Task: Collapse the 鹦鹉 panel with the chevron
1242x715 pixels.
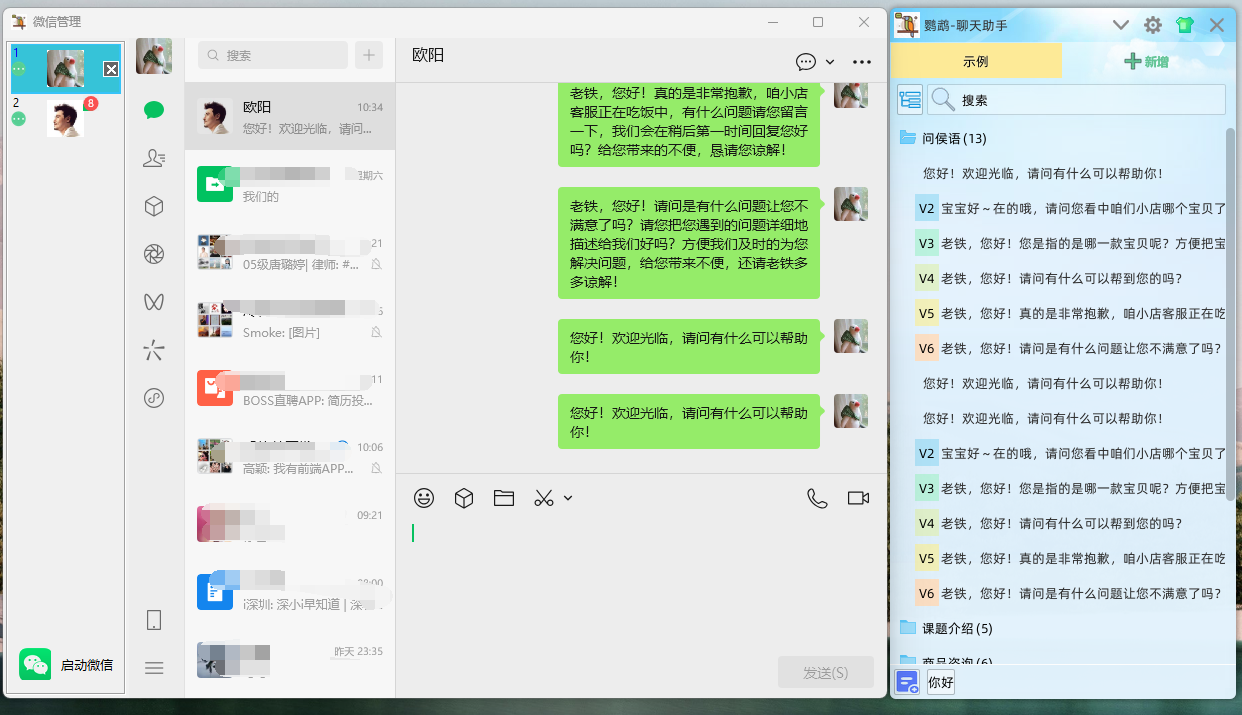Action: click(1120, 24)
